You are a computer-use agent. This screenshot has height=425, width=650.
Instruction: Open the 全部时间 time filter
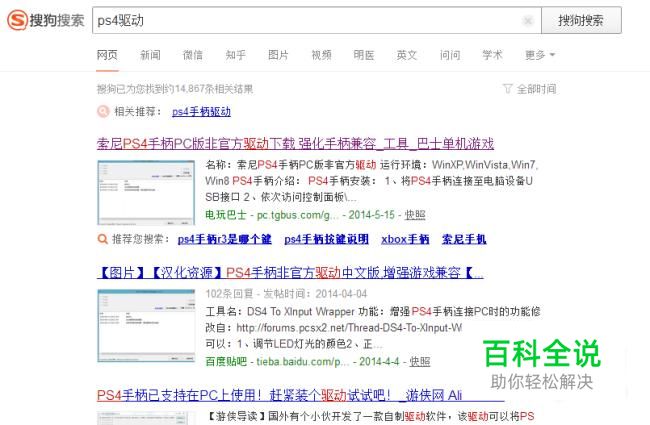tap(530, 89)
